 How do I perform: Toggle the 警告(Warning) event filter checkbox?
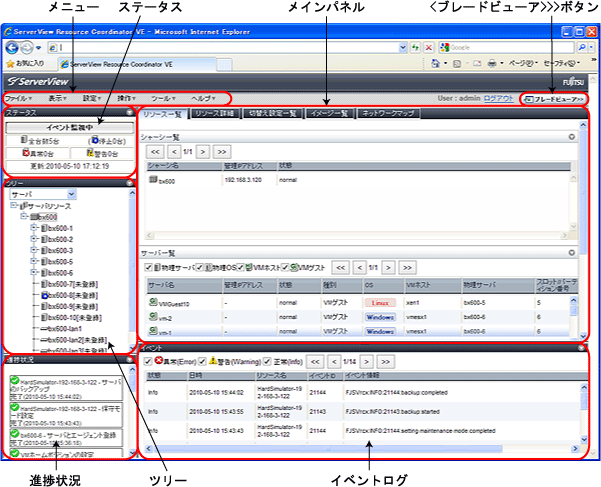click(202, 361)
